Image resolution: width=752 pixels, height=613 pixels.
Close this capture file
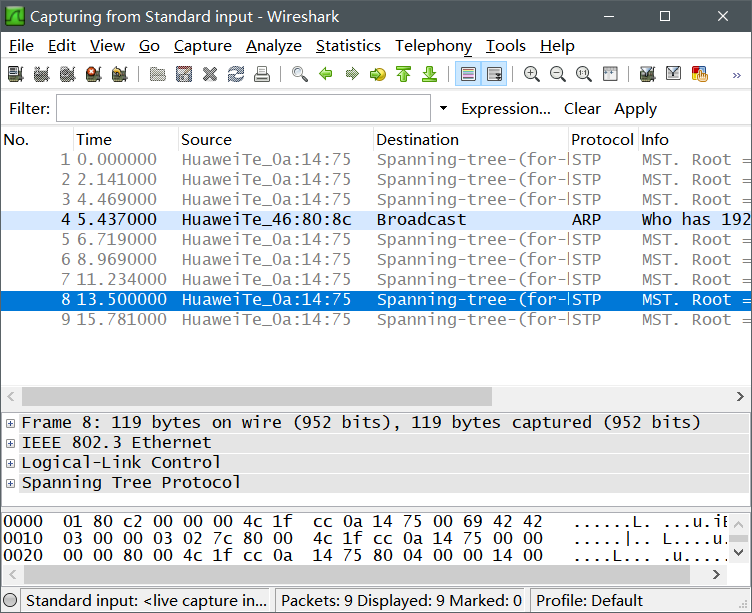(210, 74)
